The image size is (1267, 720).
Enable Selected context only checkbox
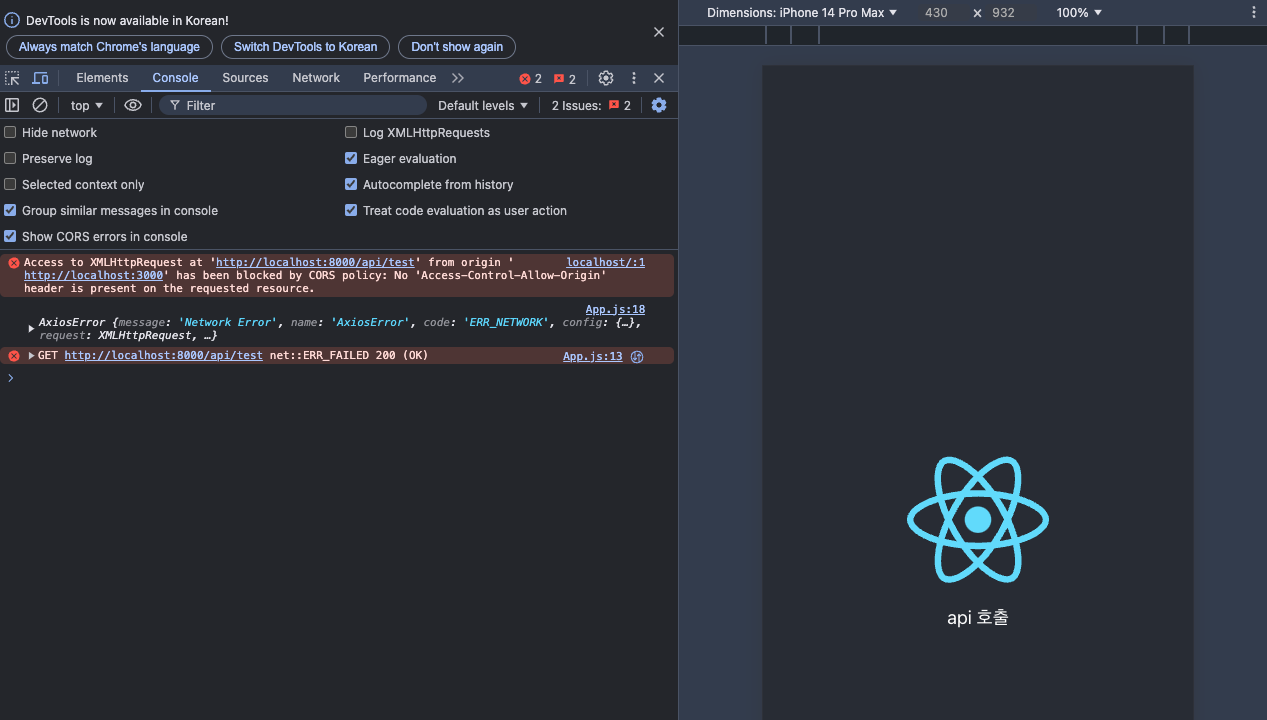10,184
